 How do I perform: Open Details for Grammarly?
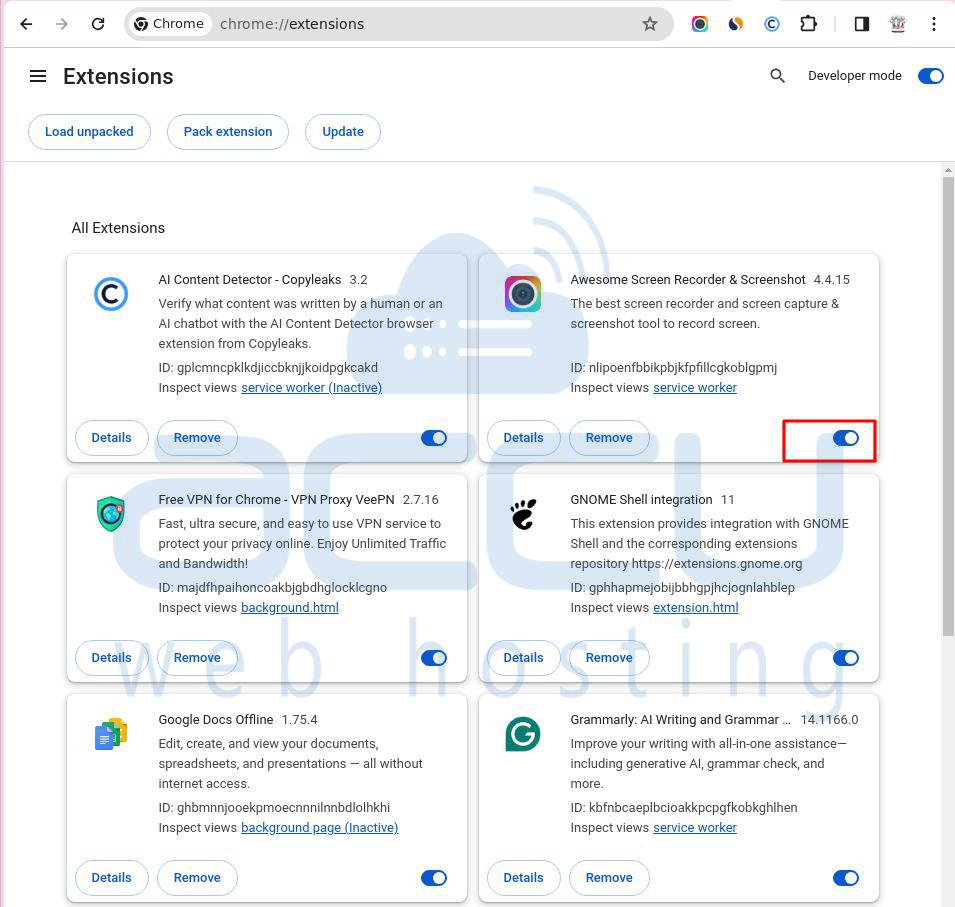523,878
